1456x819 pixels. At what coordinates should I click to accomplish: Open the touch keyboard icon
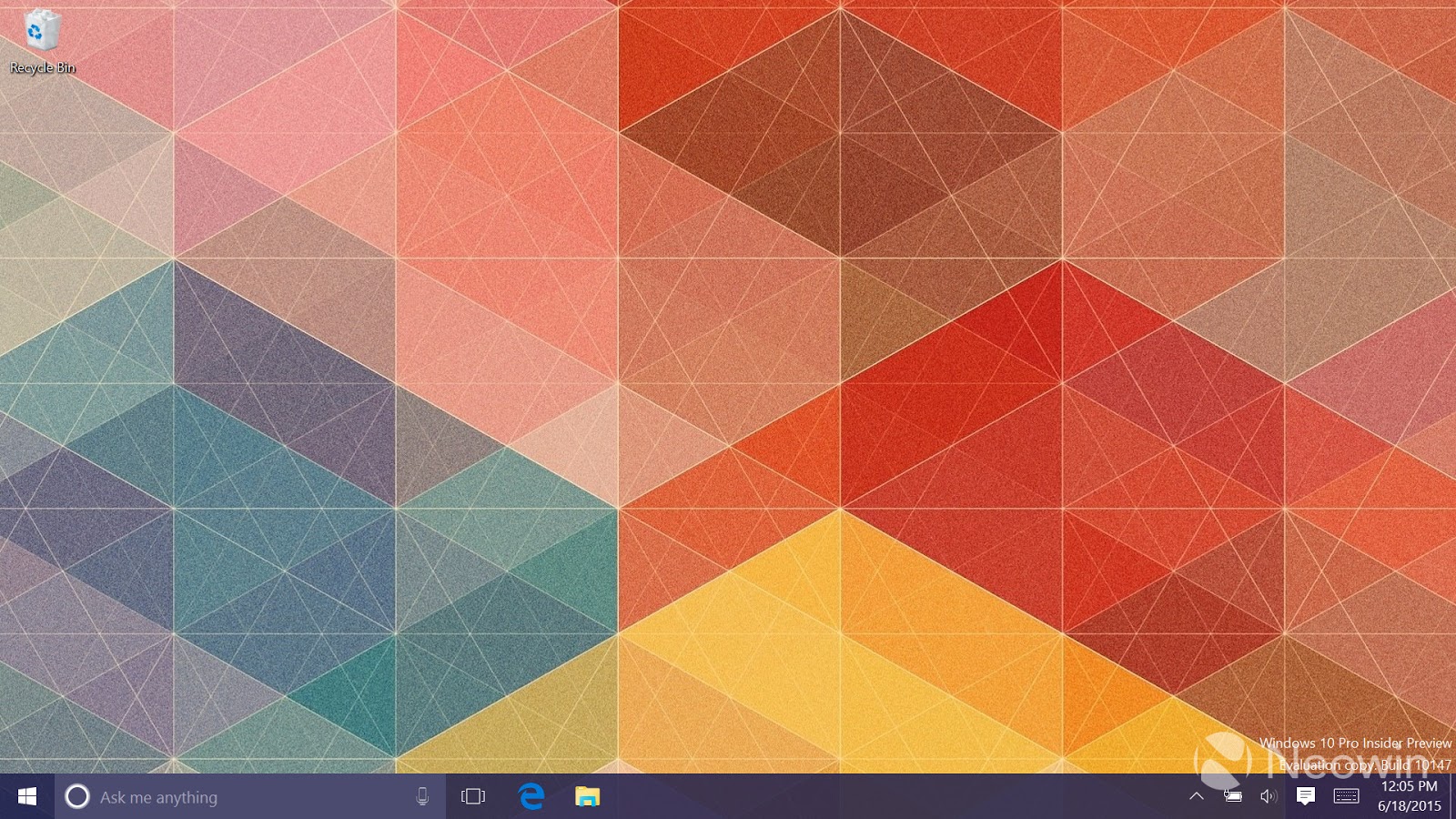tap(1346, 797)
